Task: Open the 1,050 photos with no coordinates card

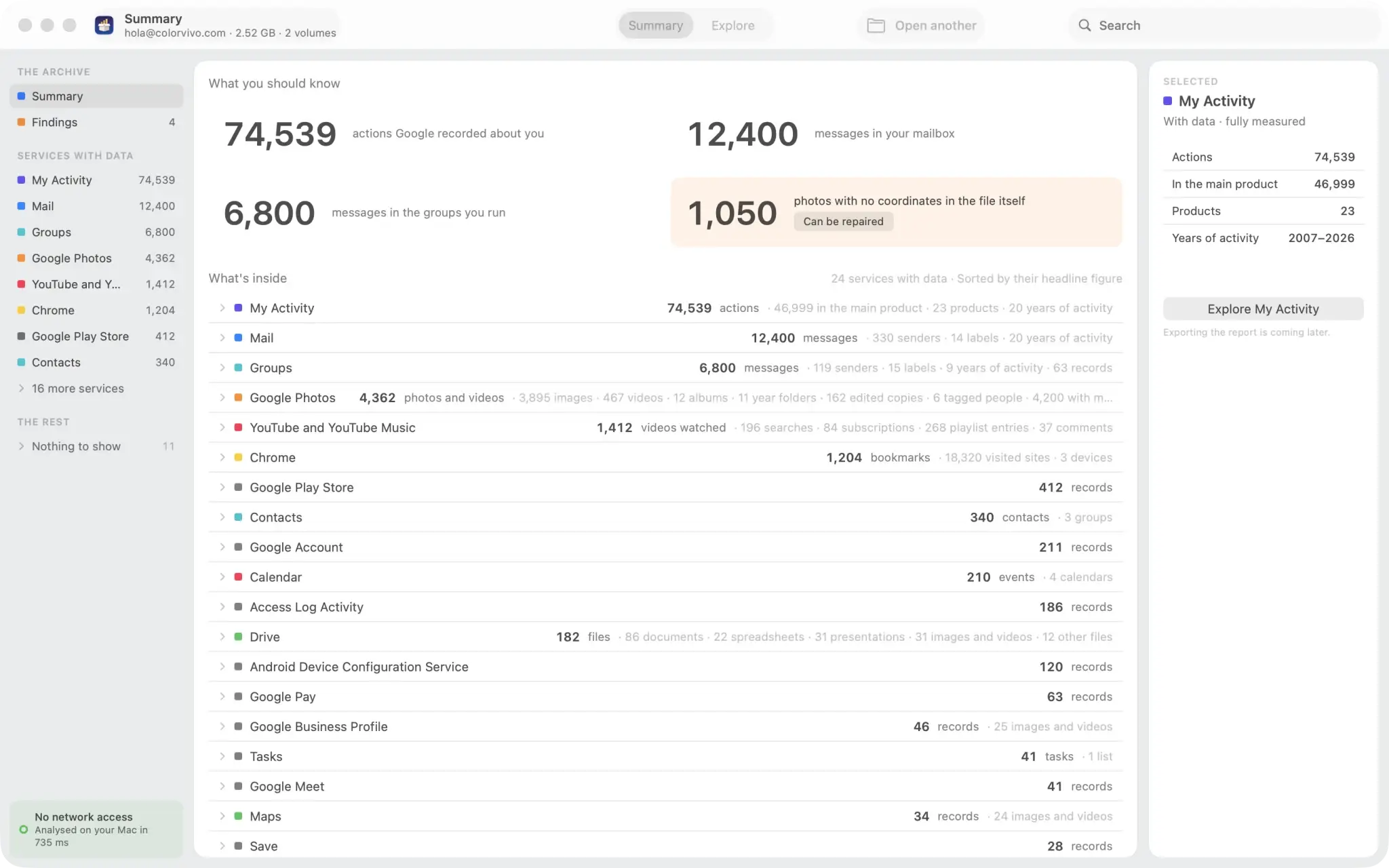Action: coord(896,212)
